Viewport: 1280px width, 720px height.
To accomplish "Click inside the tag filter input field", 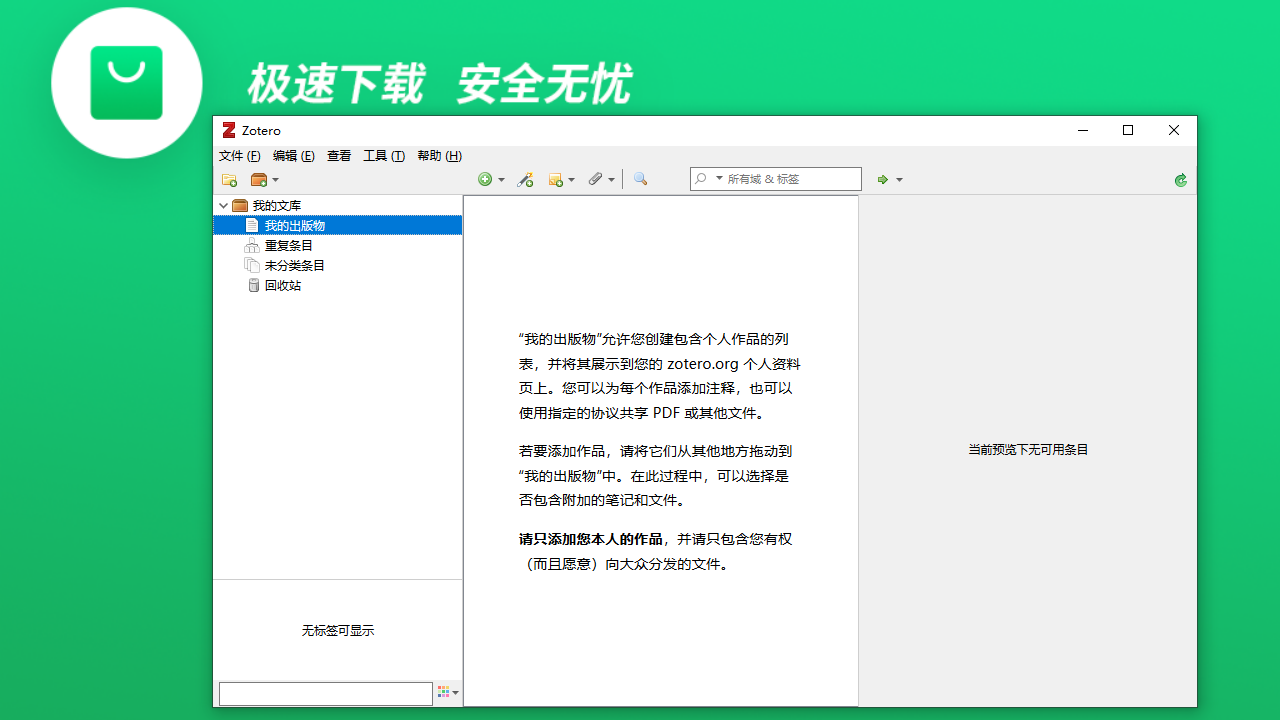I will click(x=325, y=692).
